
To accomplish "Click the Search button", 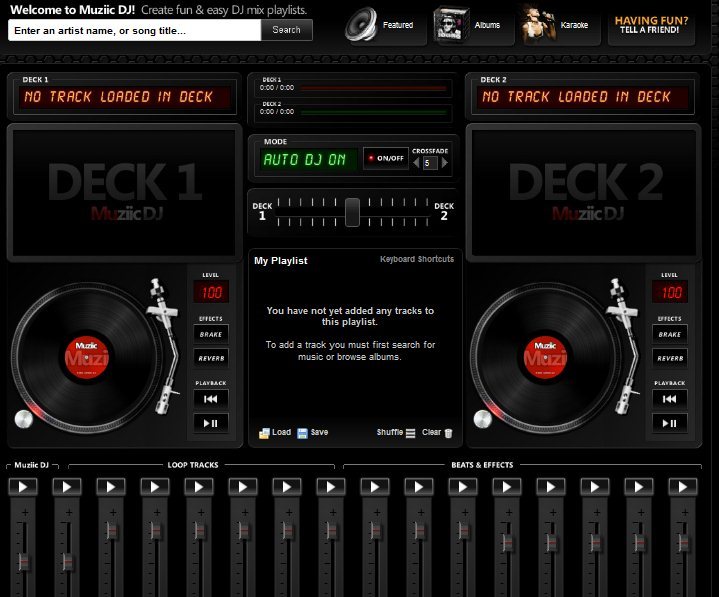I will (286, 30).
